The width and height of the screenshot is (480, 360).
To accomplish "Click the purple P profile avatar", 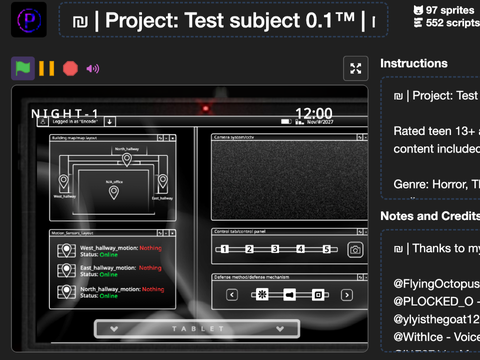I will pos(29,20).
